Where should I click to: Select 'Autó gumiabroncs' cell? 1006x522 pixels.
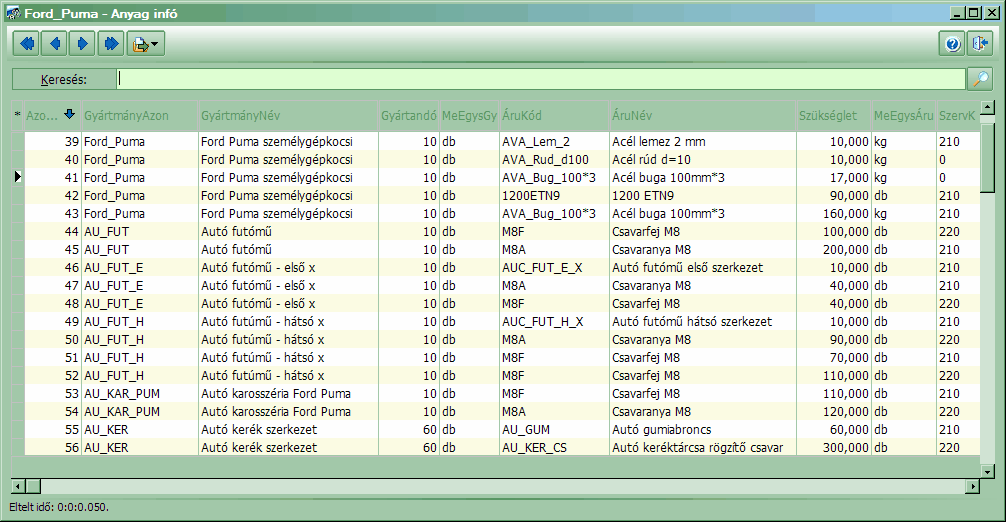coord(703,430)
